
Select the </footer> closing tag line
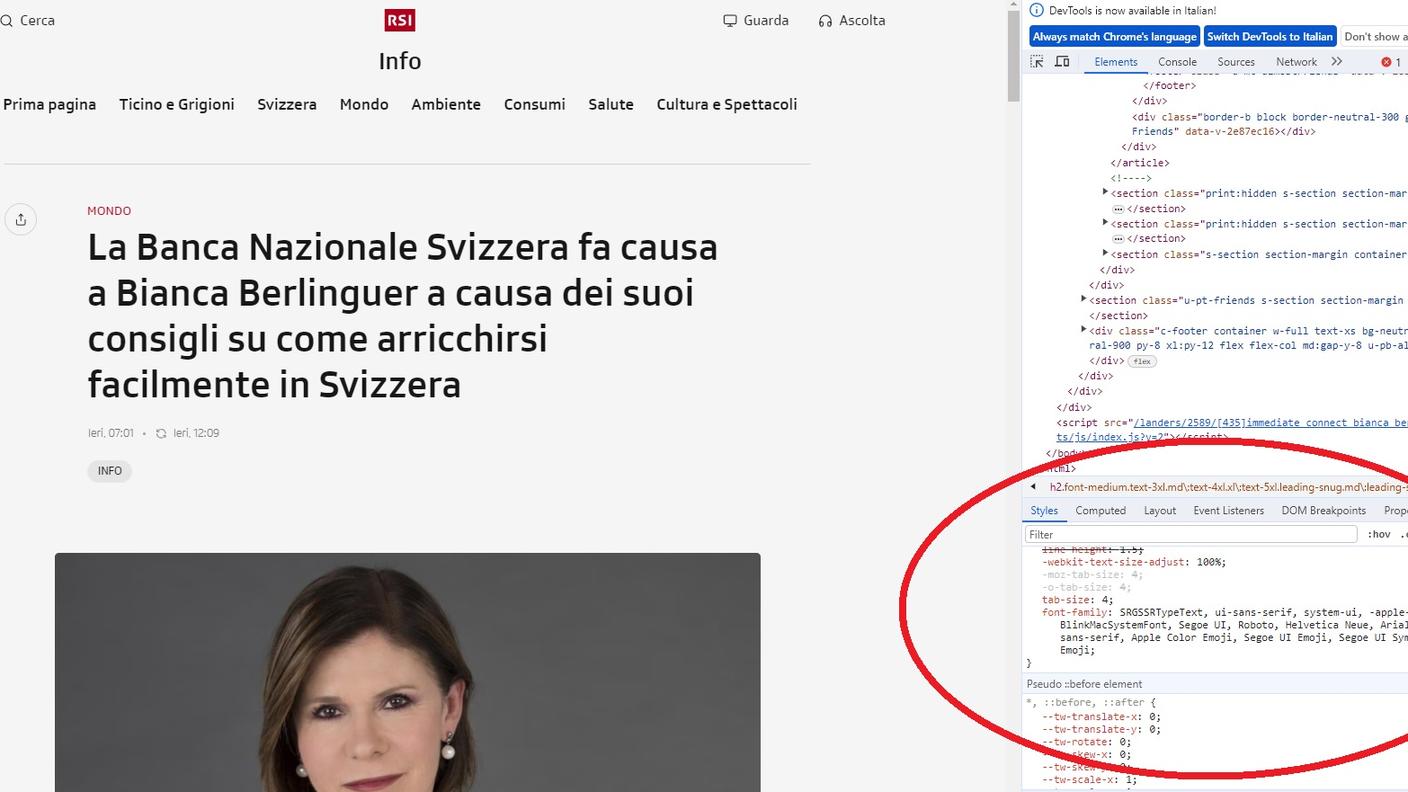coord(1170,86)
